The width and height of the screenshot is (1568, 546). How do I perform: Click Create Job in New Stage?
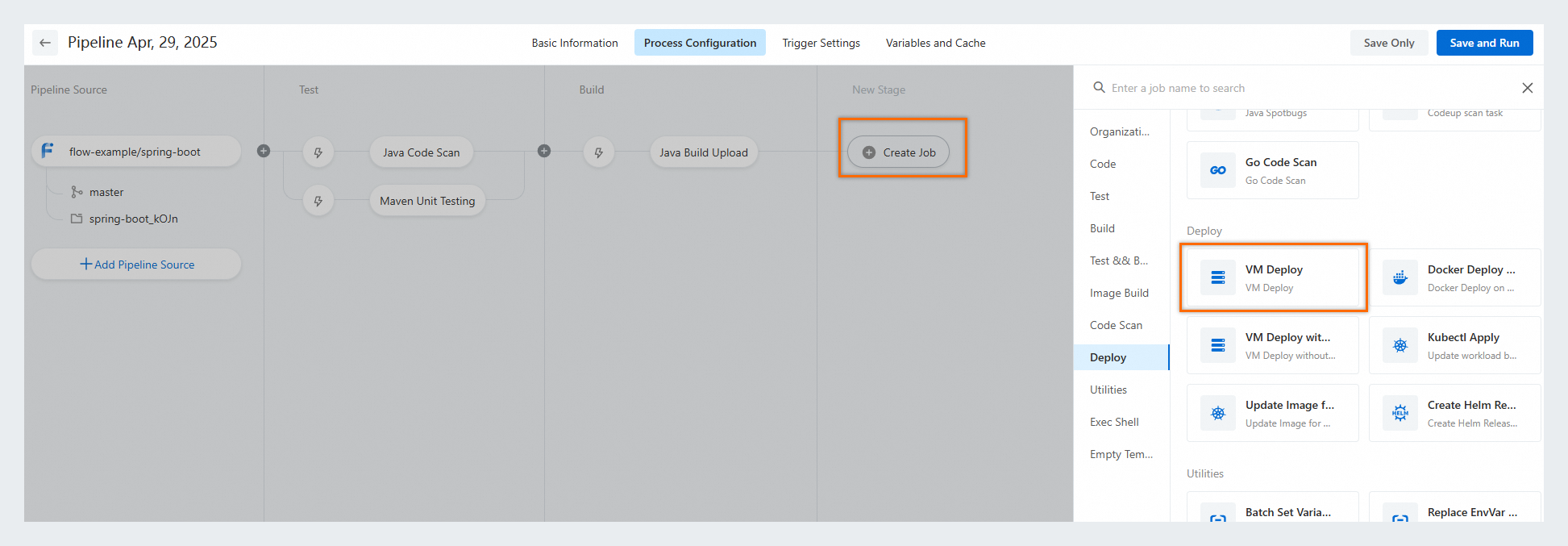[898, 152]
